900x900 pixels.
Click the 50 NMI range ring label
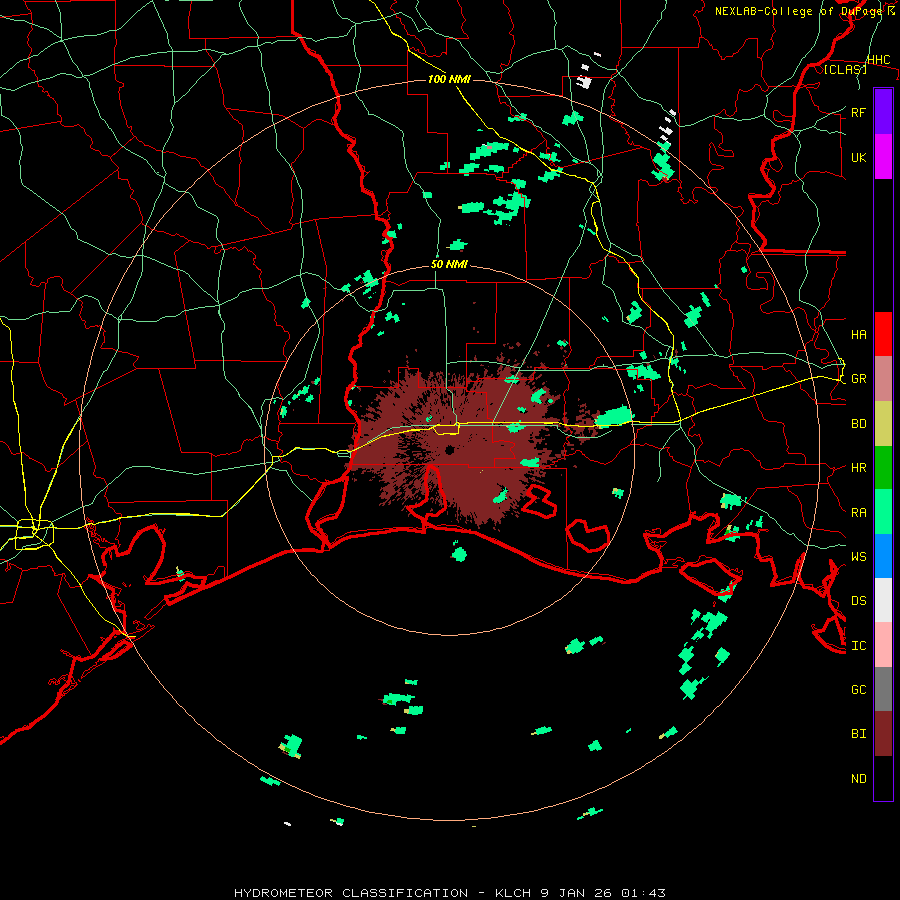pos(449,265)
